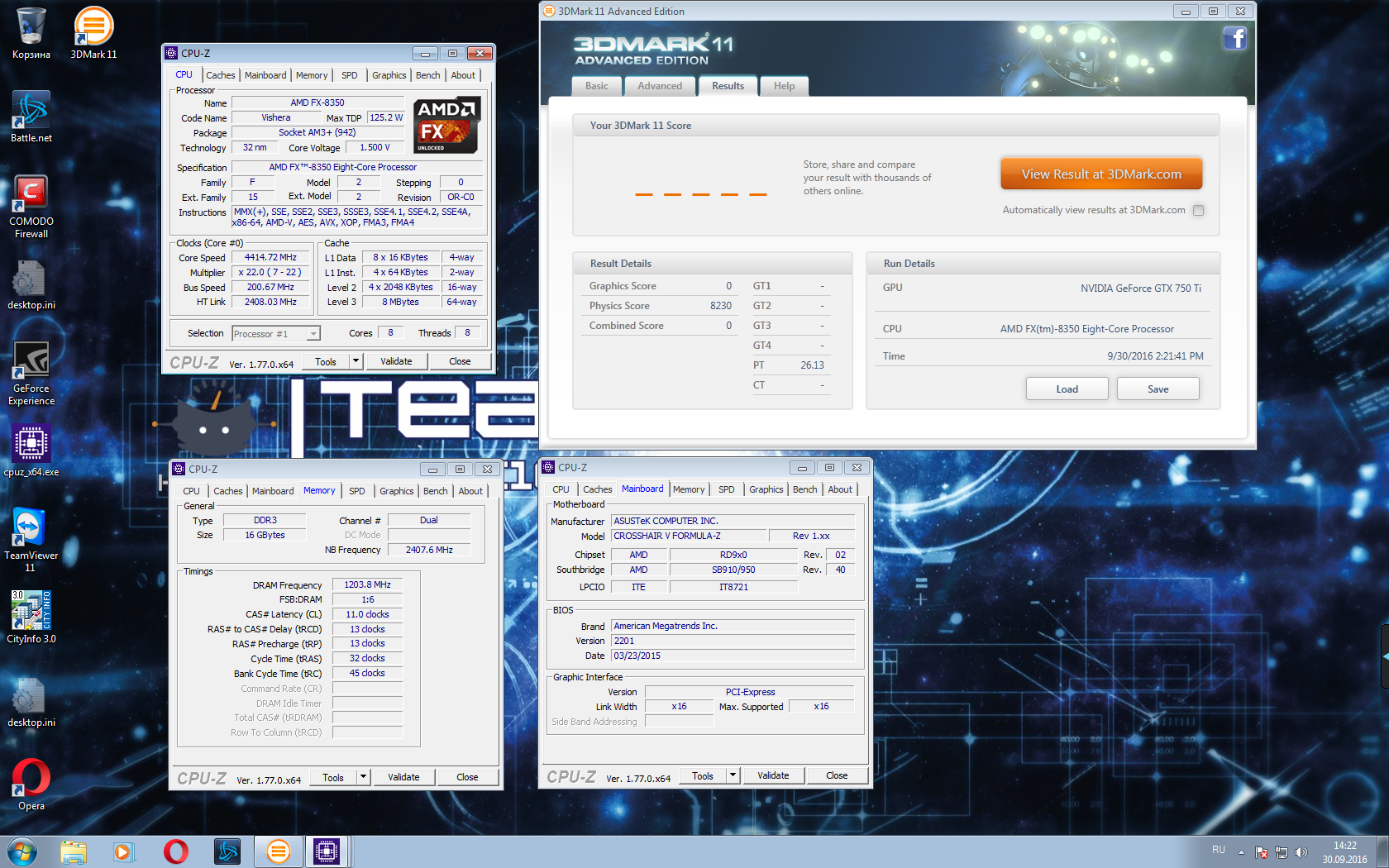The width and height of the screenshot is (1389, 868).
Task: Open Processor #1 selection dropdown
Action: coord(276,334)
